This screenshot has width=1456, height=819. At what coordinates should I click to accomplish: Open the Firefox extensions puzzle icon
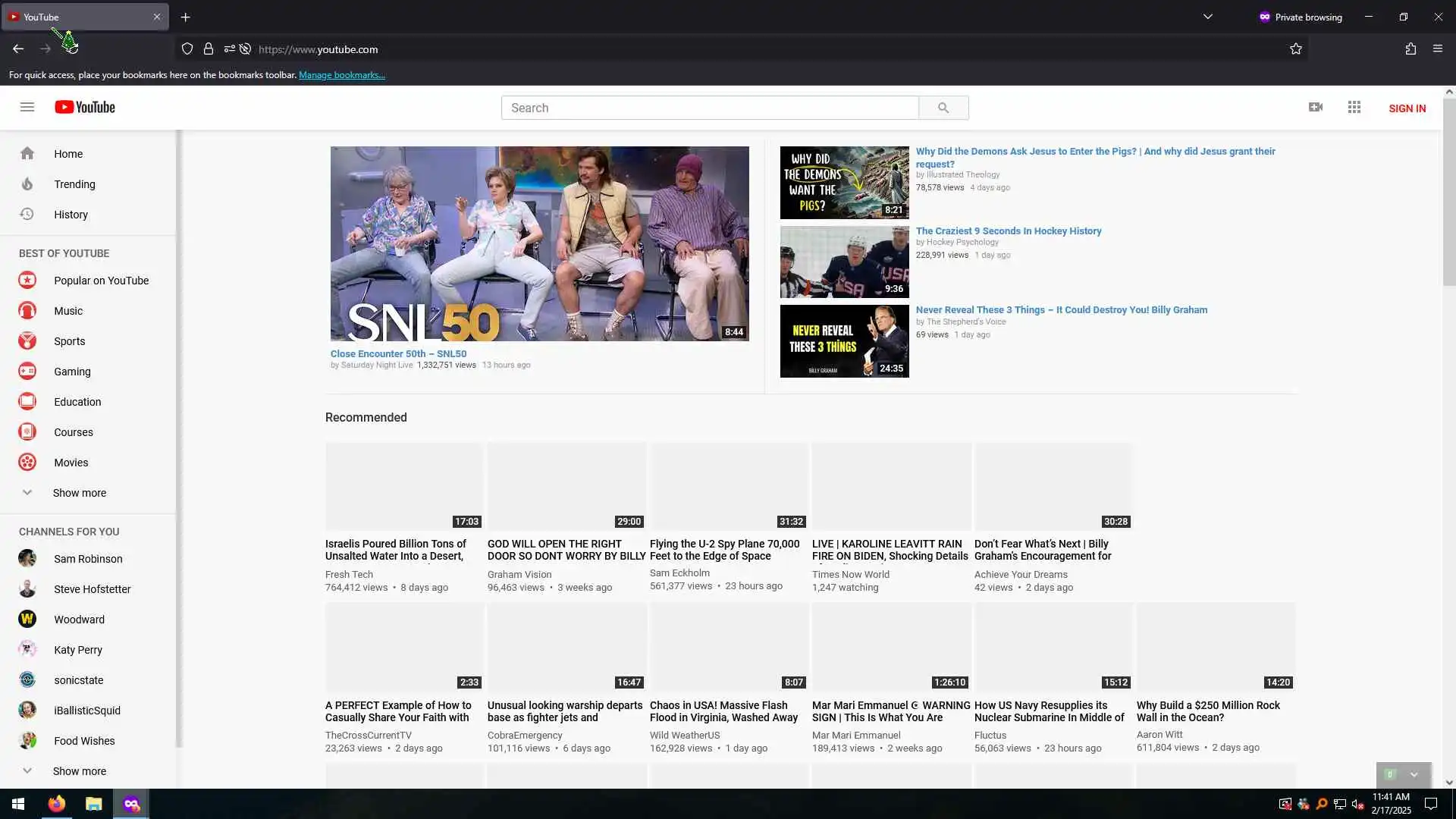(x=1410, y=49)
